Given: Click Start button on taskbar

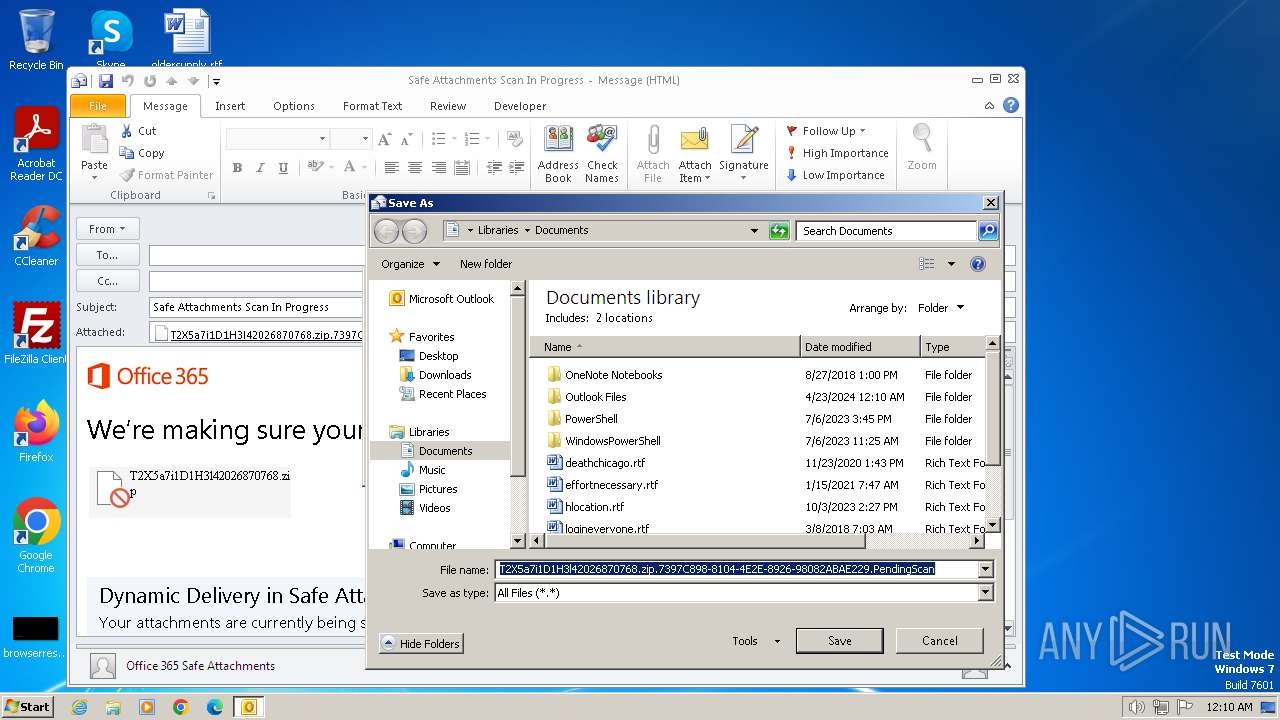Looking at the screenshot, I should coord(27,706).
